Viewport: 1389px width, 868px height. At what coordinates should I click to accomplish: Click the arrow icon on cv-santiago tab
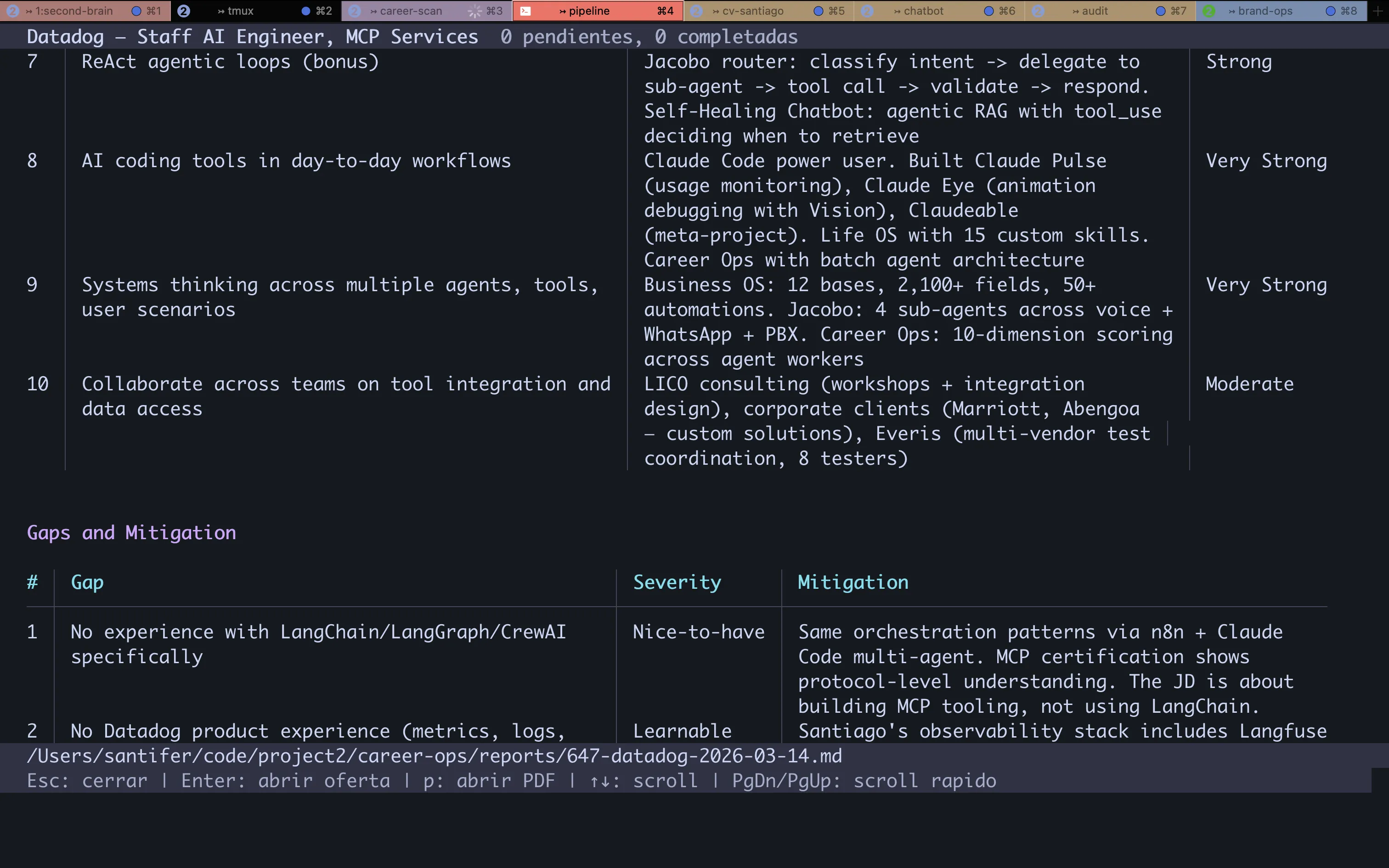[x=715, y=11]
